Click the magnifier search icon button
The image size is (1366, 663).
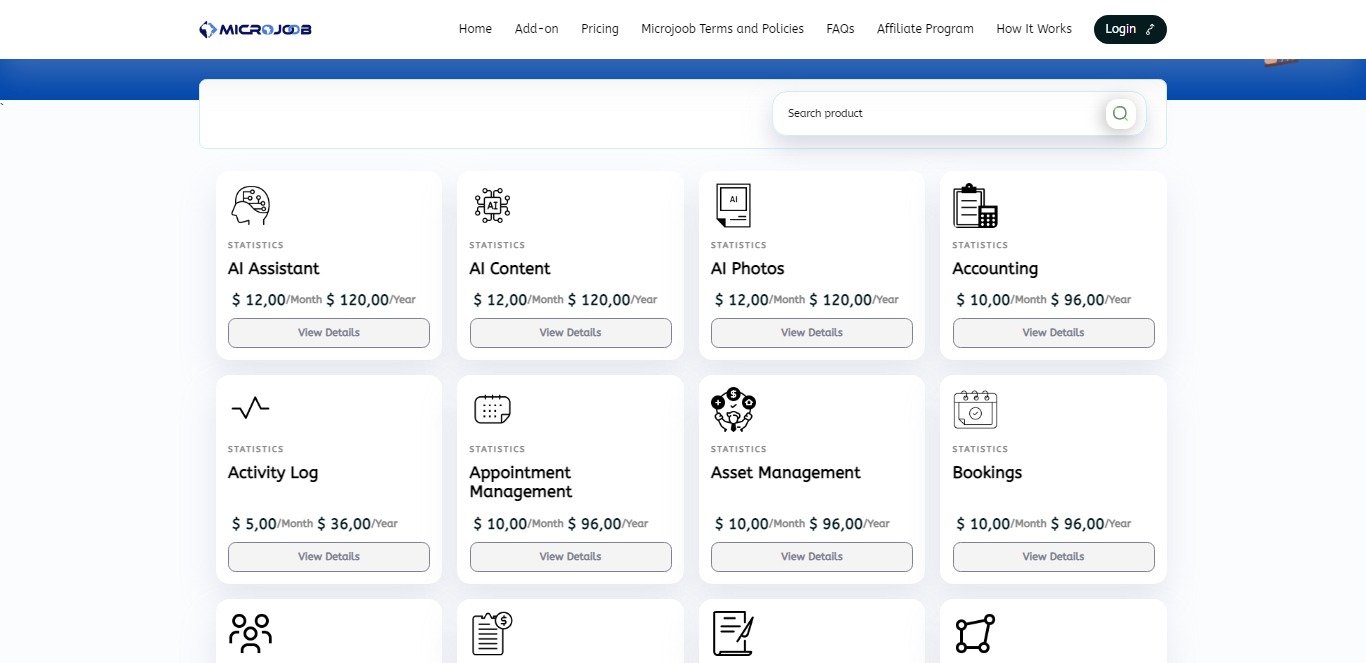click(1120, 114)
